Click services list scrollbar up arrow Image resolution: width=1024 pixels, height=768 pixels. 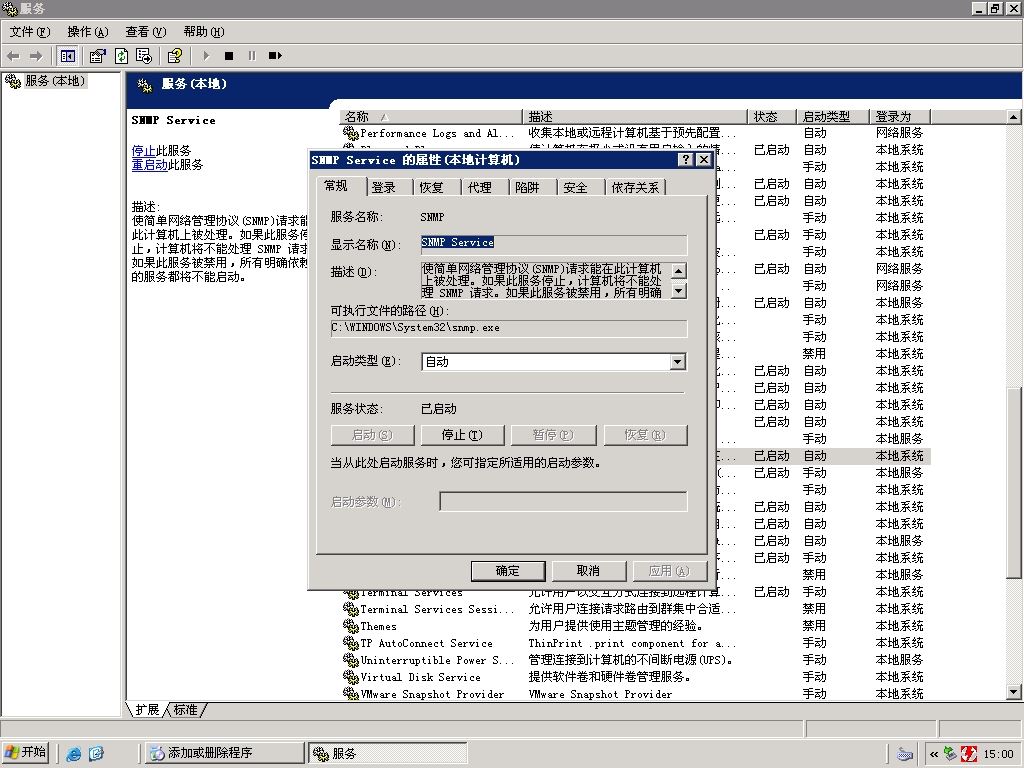pos(1014,117)
